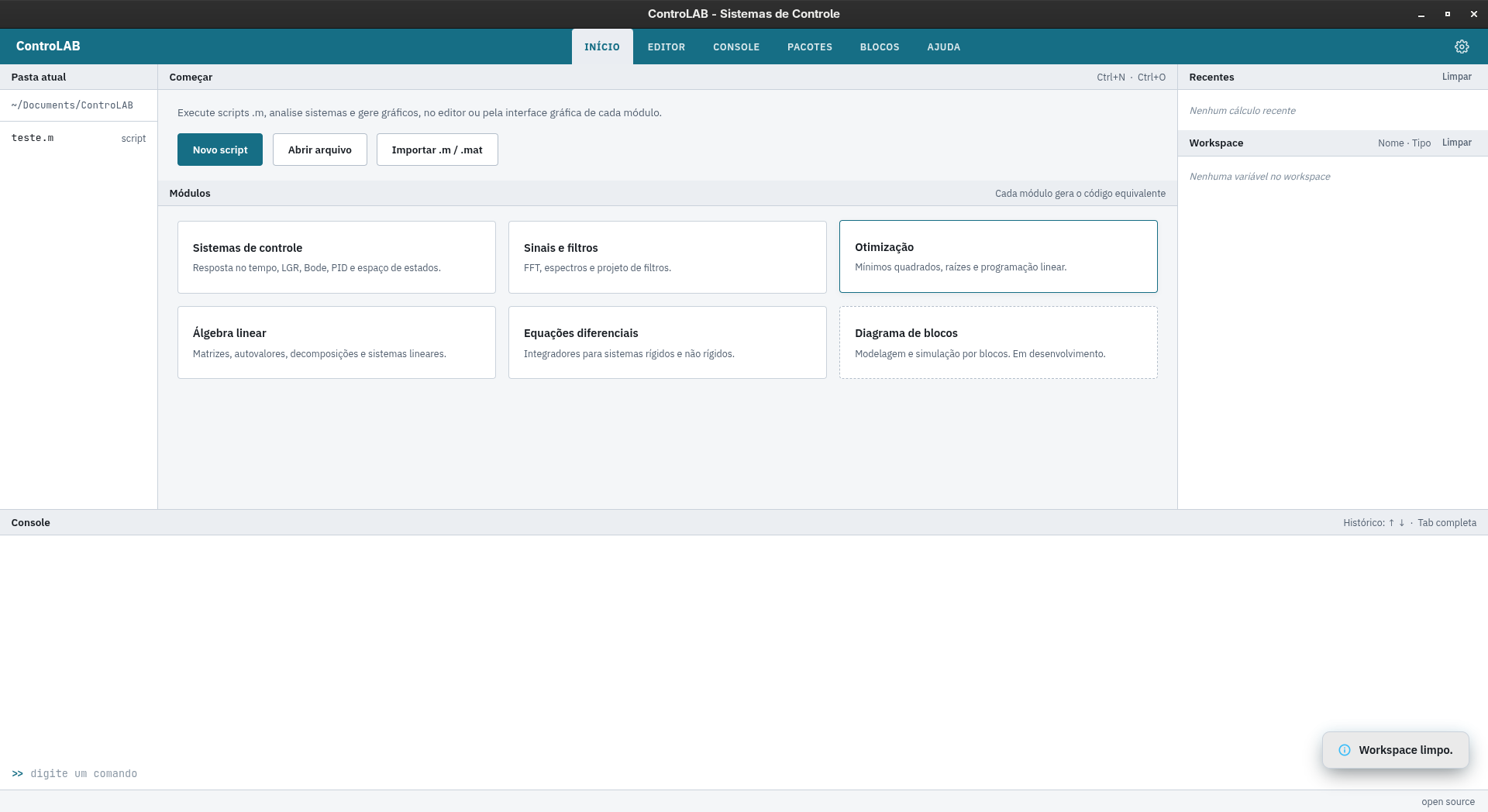Open the BLOCOS tab
The image size is (1488, 812).
click(x=880, y=46)
